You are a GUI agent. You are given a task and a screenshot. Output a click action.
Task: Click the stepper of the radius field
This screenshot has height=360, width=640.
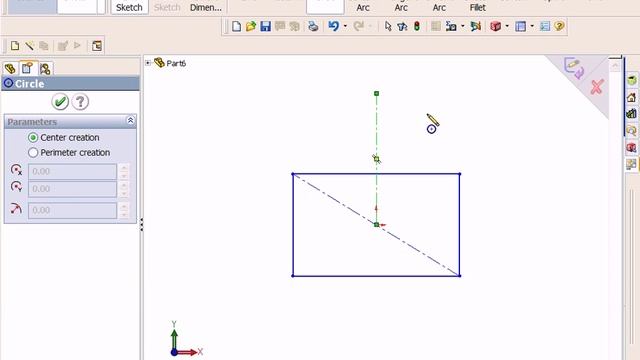click(124, 210)
